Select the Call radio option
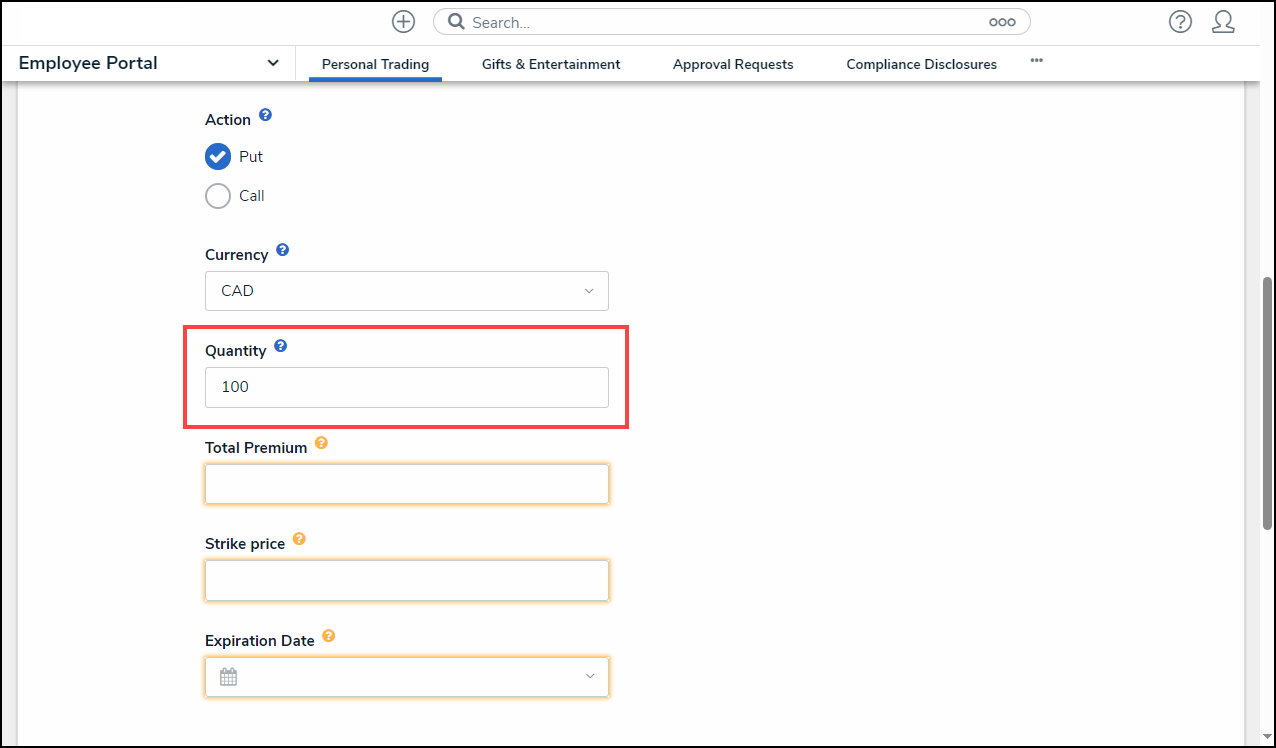The width and height of the screenshot is (1276, 748). (218, 196)
